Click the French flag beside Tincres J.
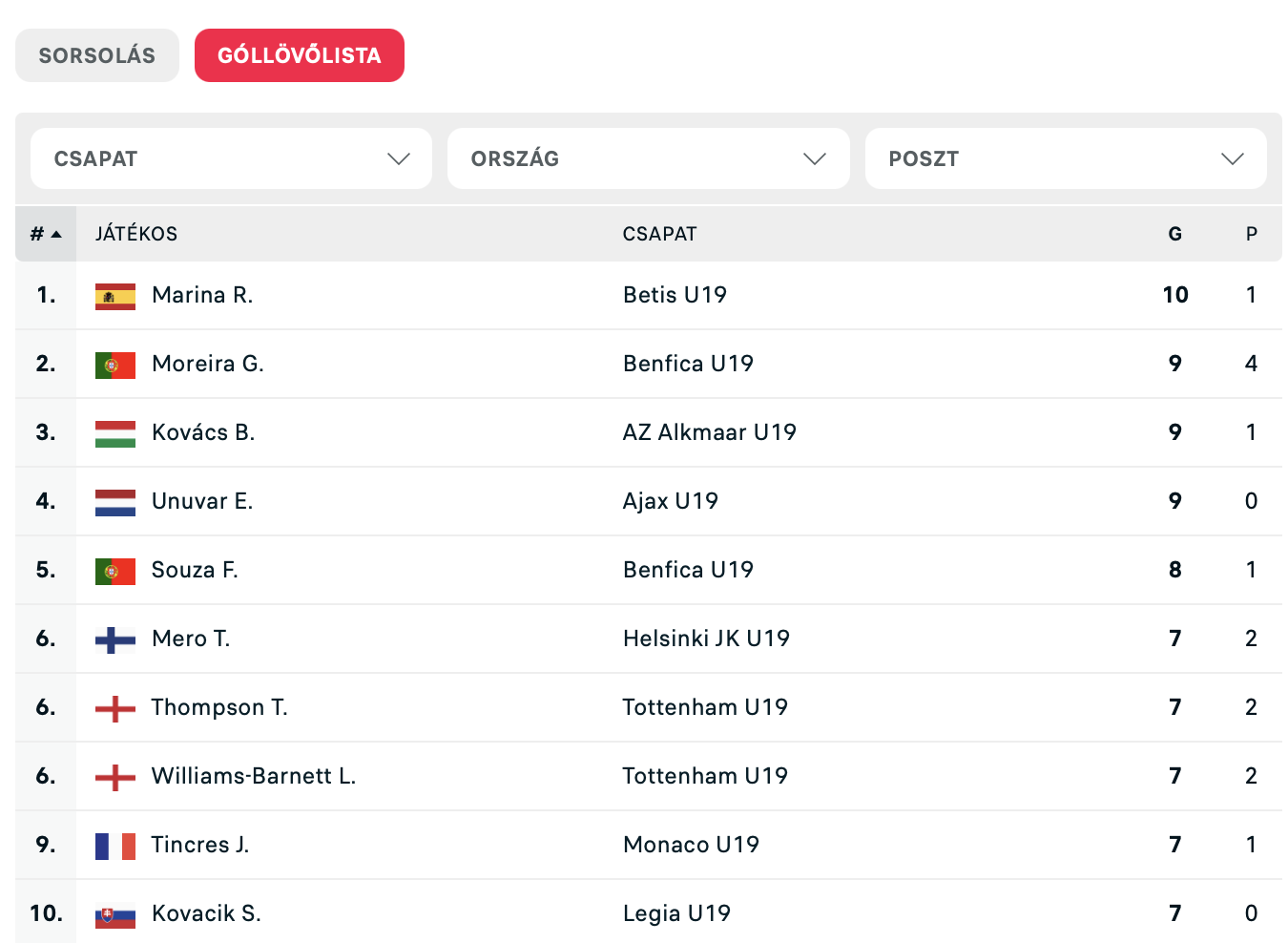1288x943 pixels. (114, 846)
